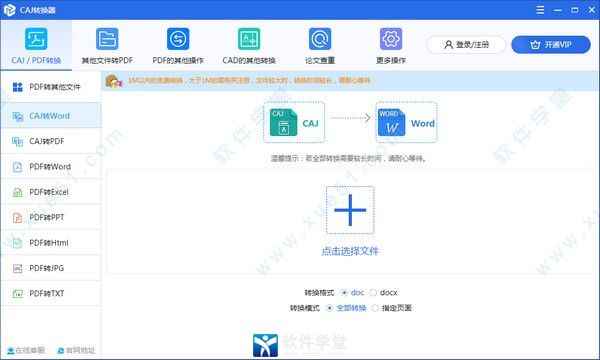
Task: Click the hamburger menu icon in title bar
Action: (x=540, y=10)
